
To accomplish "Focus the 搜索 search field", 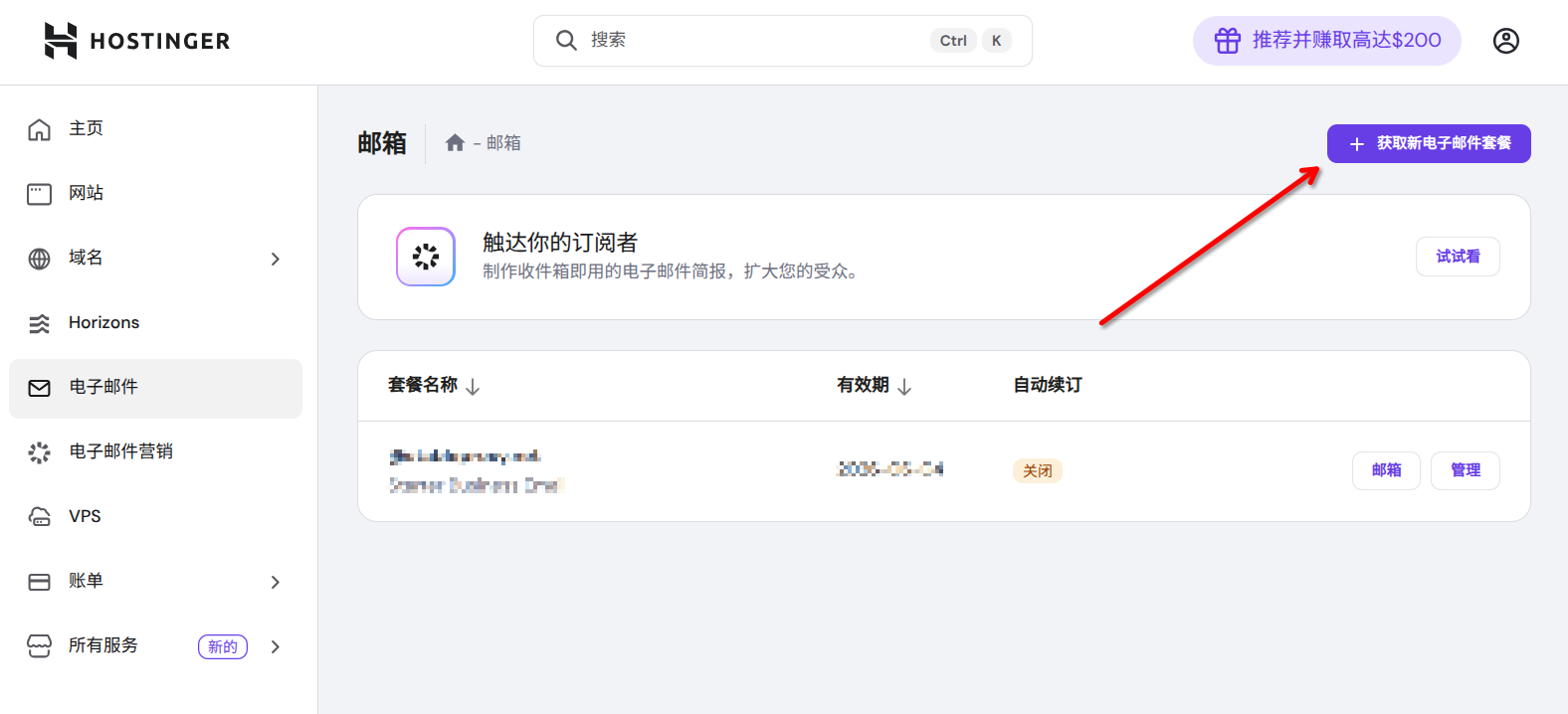I will pos(782,41).
